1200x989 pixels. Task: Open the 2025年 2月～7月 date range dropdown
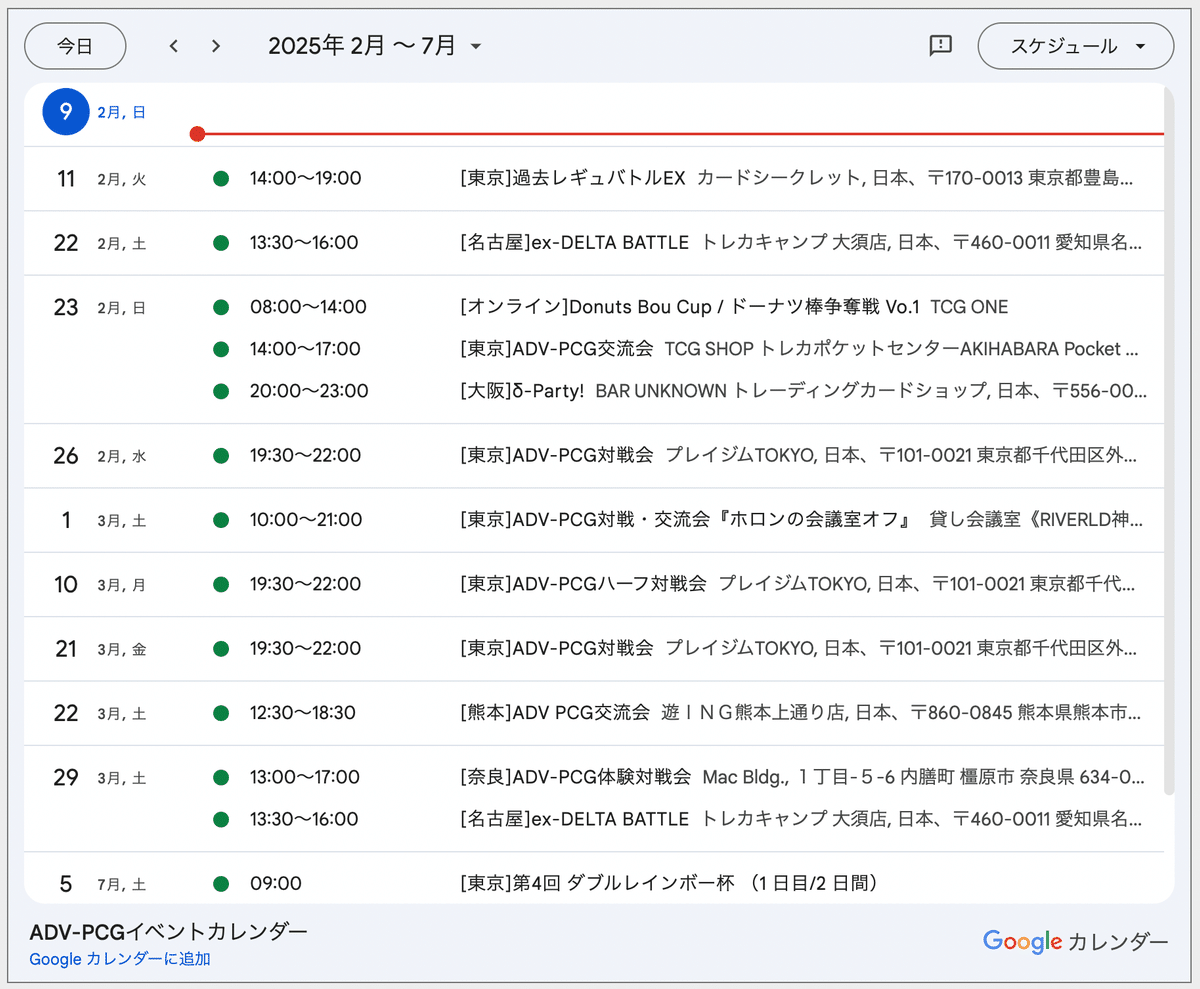coord(376,46)
